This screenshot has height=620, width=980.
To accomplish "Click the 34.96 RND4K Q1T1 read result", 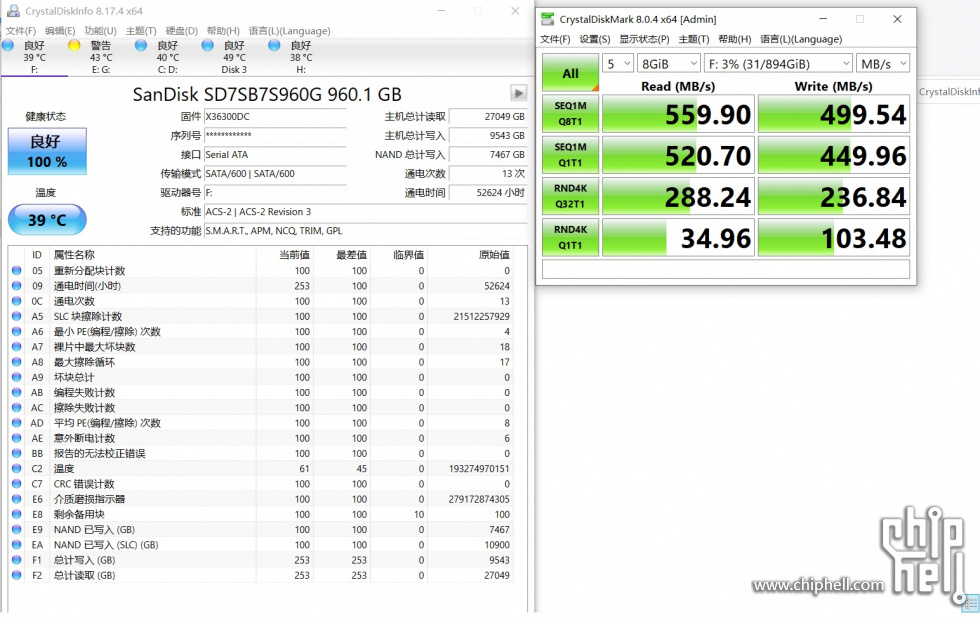I will (678, 238).
